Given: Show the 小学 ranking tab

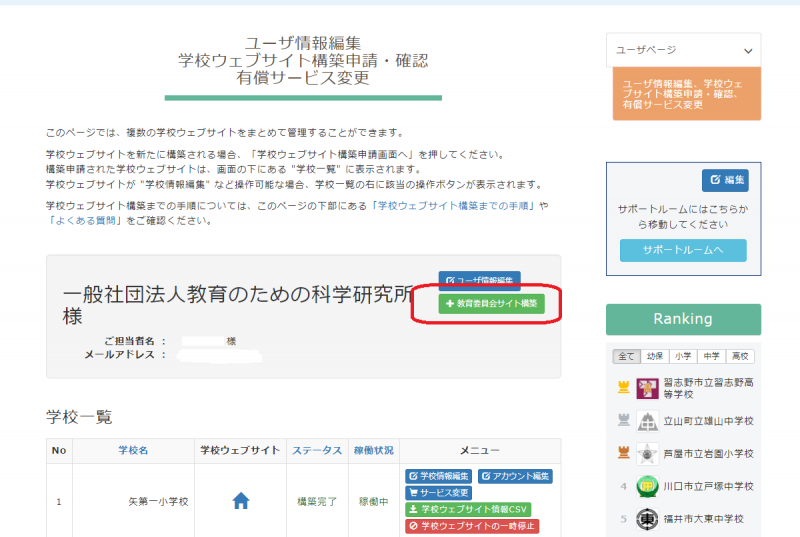Looking at the screenshot, I should point(682,356).
